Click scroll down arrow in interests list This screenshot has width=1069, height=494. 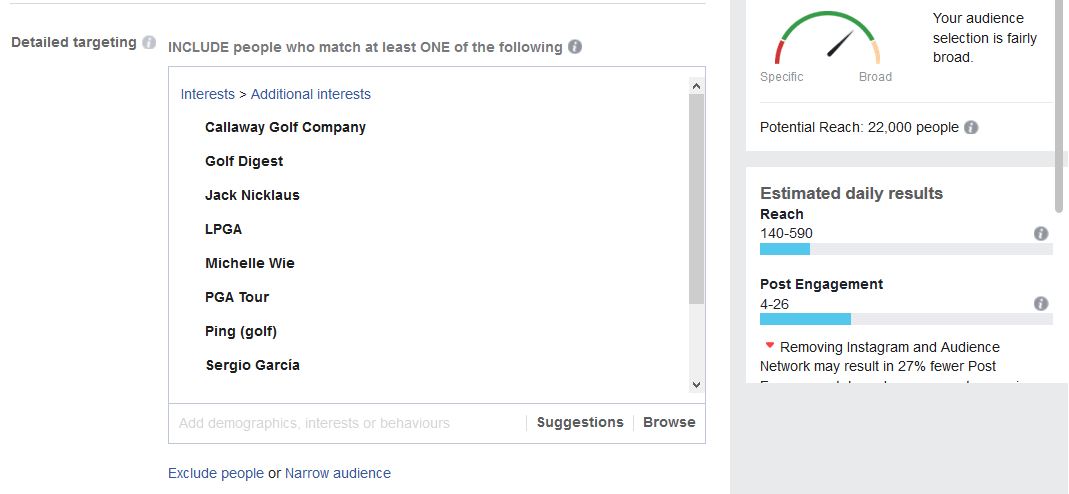(x=696, y=385)
